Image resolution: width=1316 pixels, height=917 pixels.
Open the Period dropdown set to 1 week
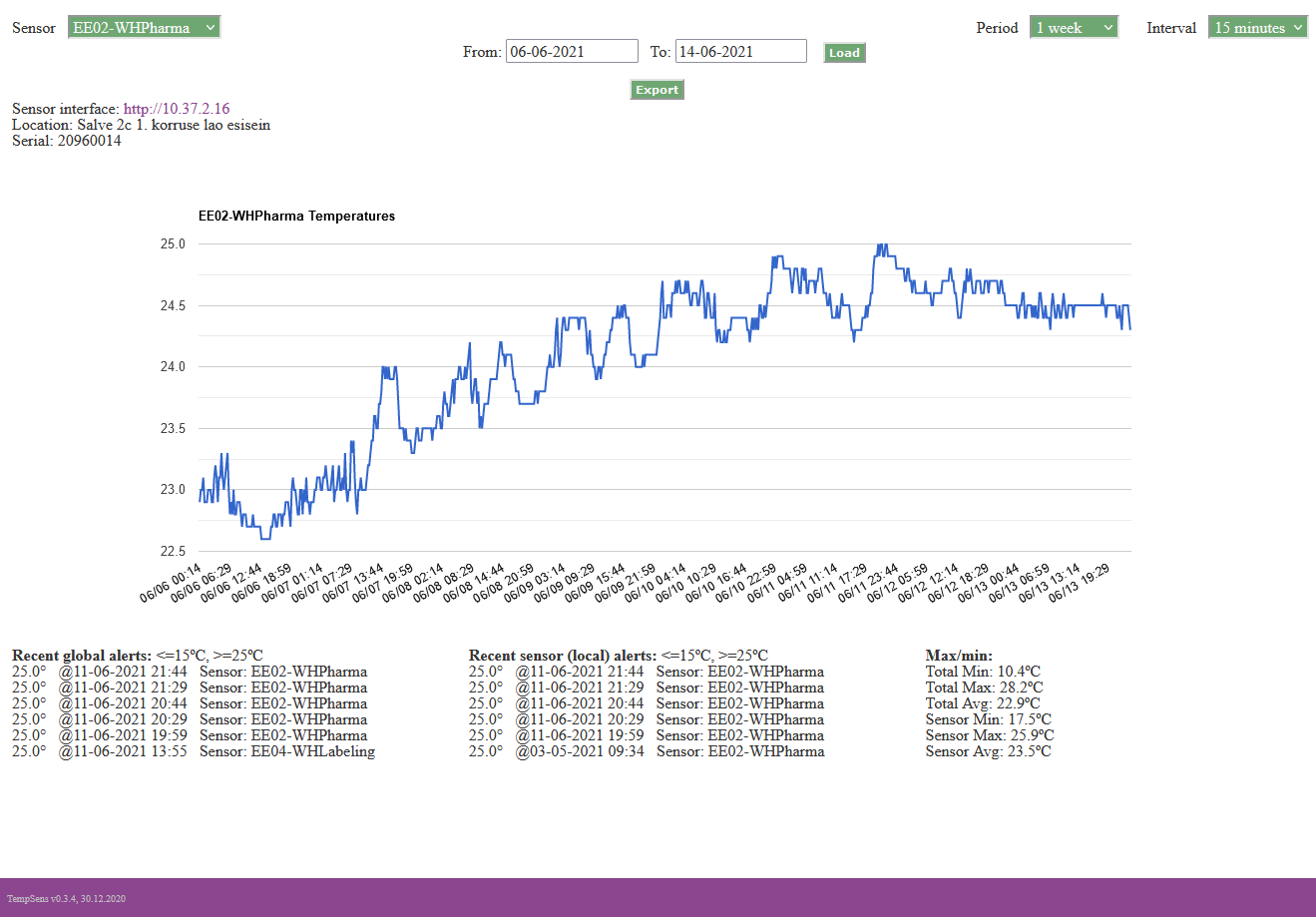pos(1074,28)
